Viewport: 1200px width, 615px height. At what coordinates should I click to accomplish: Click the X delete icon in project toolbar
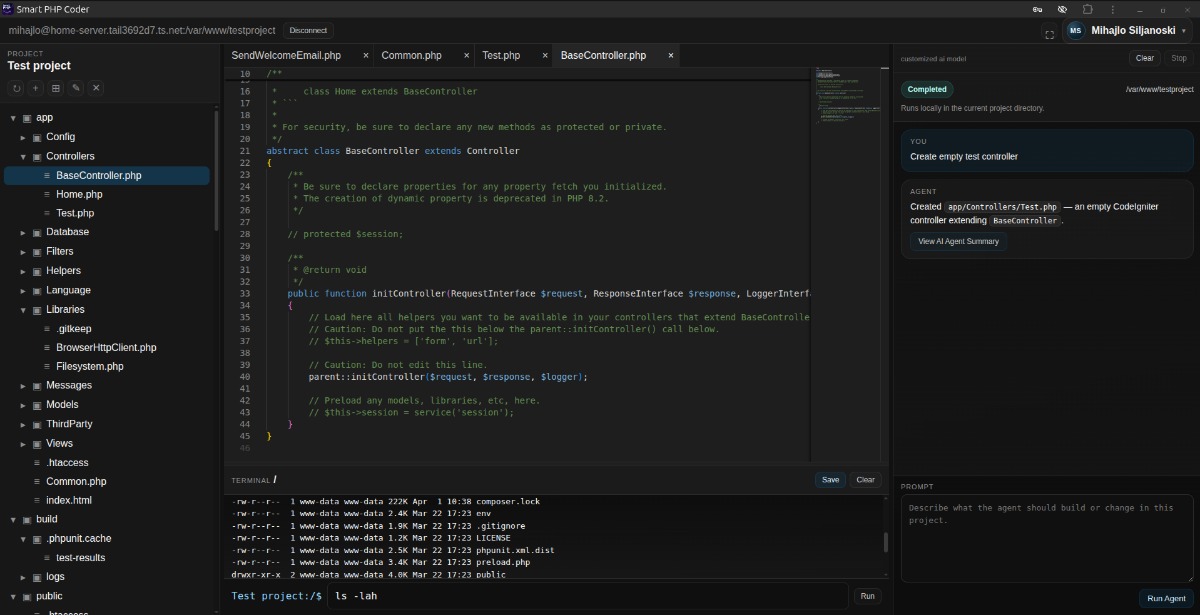[x=96, y=88]
